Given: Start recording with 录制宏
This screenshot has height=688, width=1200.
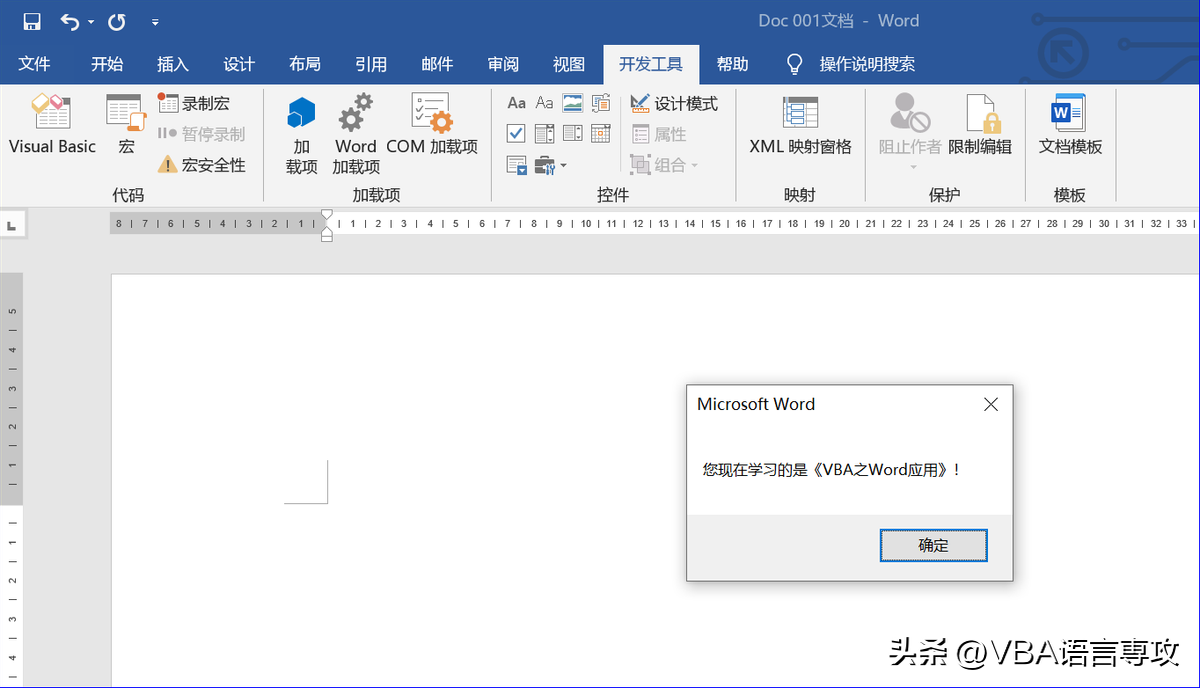Looking at the screenshot, I should coord(194,103).
